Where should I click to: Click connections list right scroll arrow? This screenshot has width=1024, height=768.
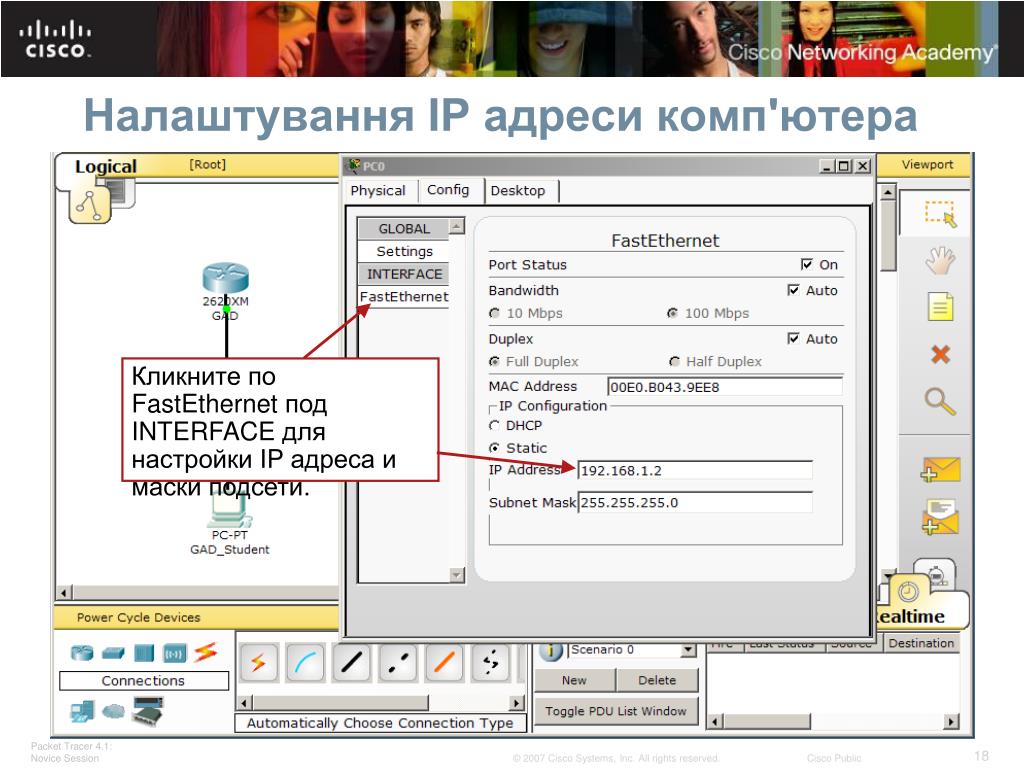click(x=517, y=703)
